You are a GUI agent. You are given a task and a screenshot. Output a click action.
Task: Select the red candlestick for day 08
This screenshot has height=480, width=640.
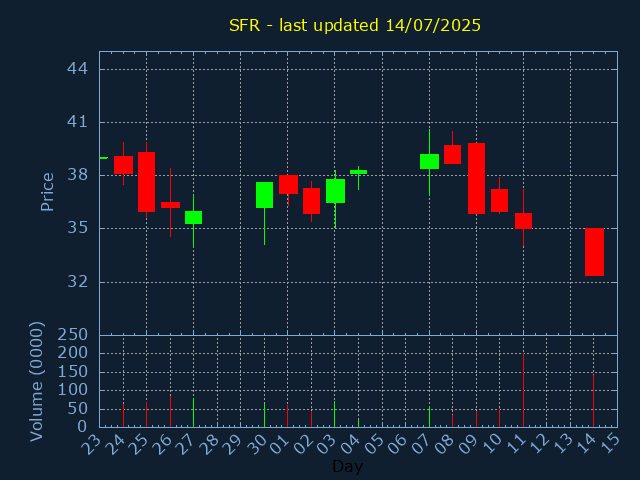pyautogui.click(x=452, y=155)
